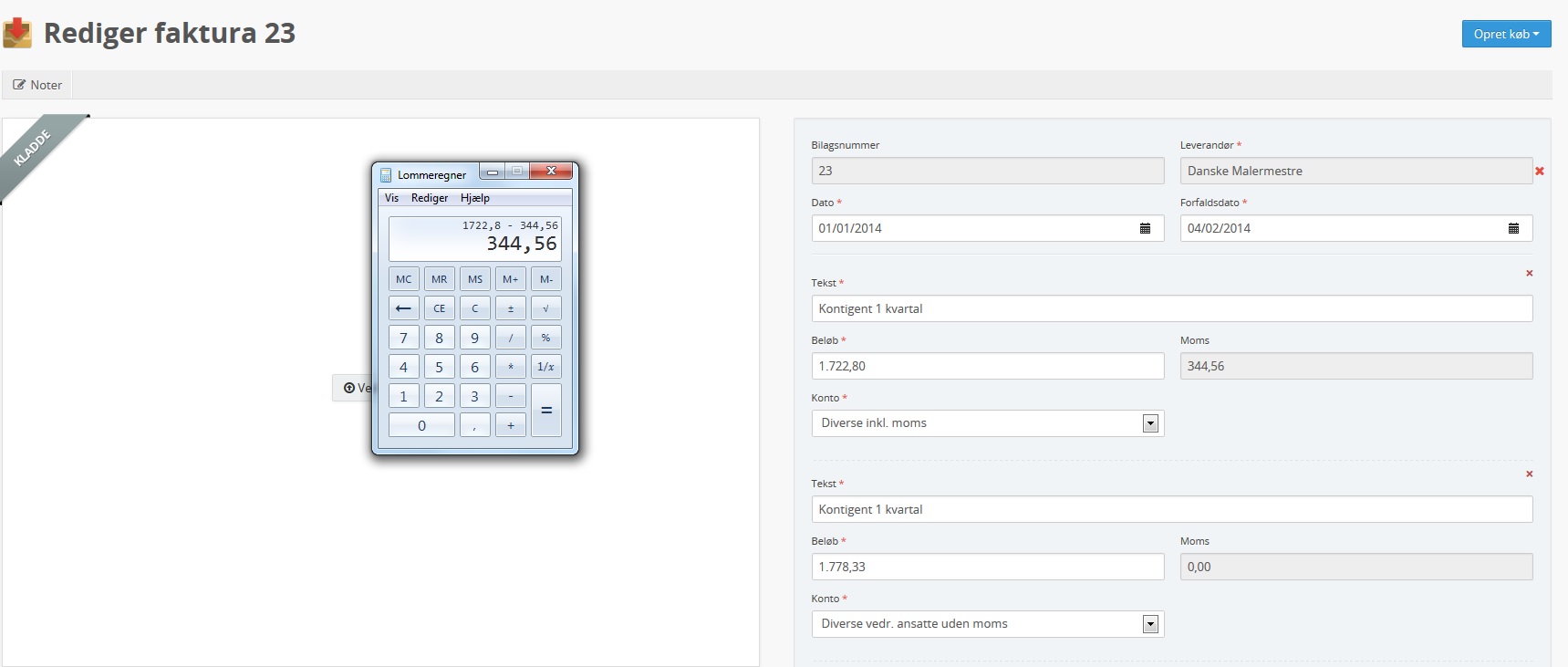
Task: Expand the 'Diverse inkl. moms' account dropdown
Action: click(x=1150, y=423)
